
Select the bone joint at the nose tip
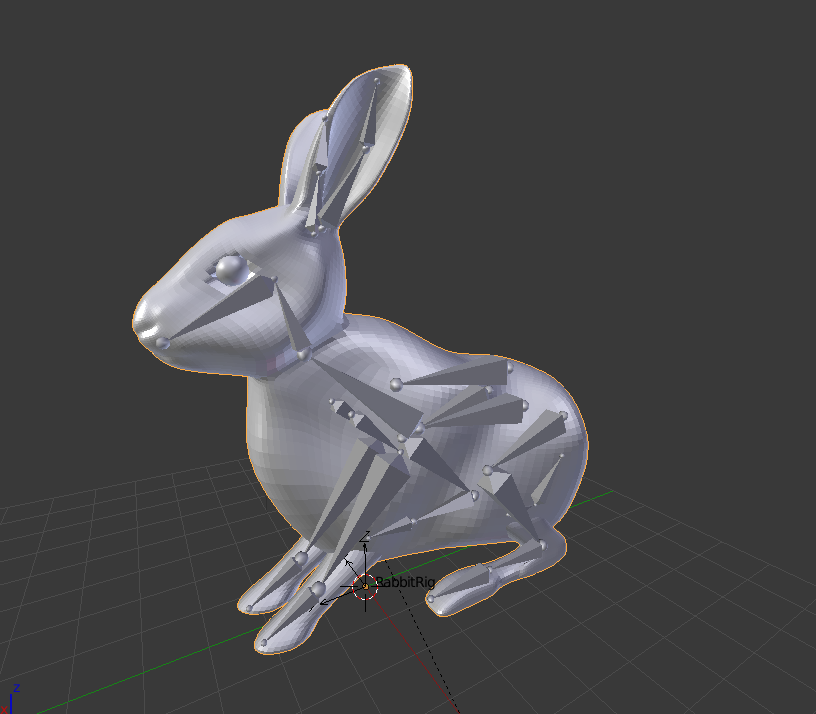click(x=162, y=343)
